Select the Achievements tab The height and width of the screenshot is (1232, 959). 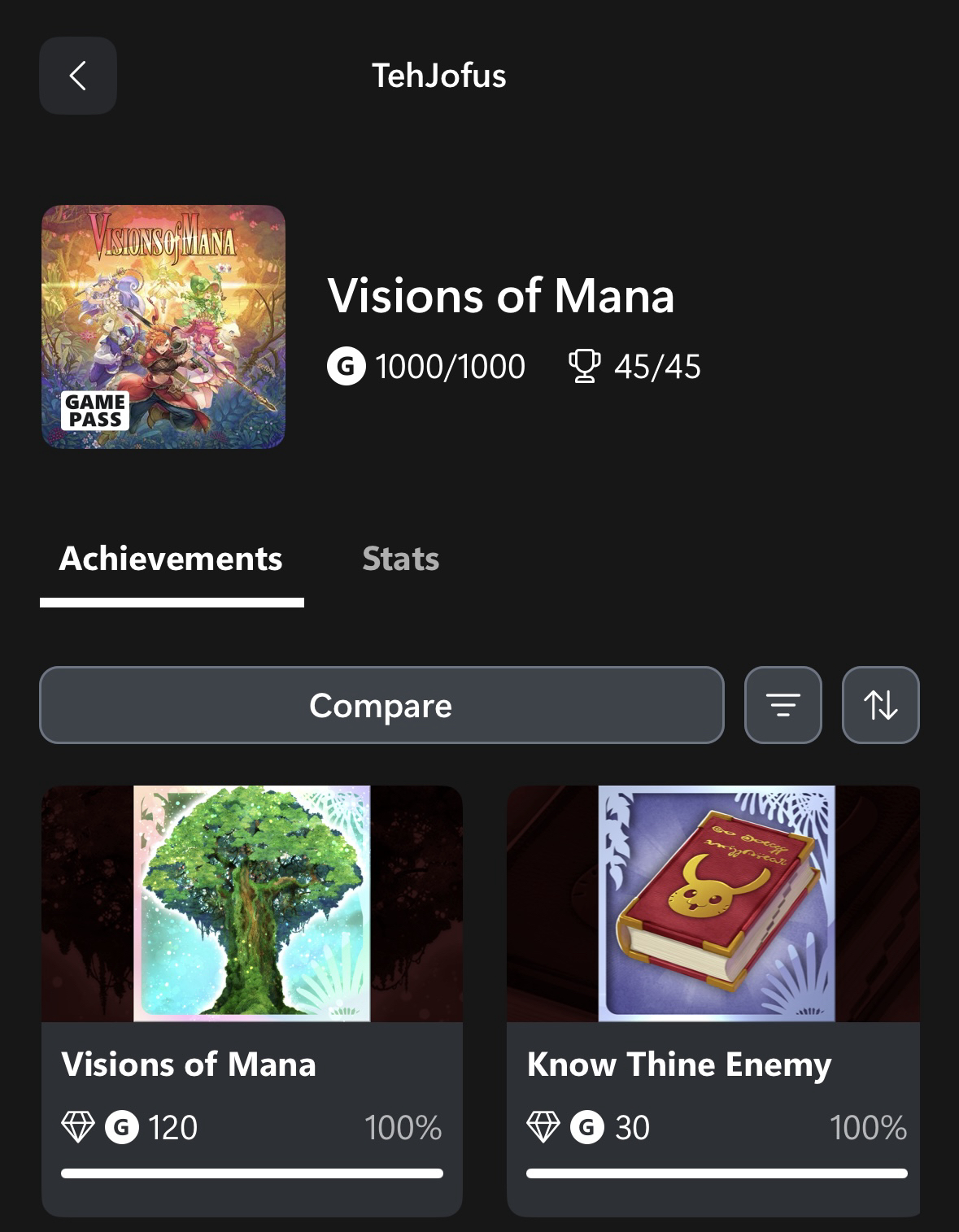[x=171, y=559]
